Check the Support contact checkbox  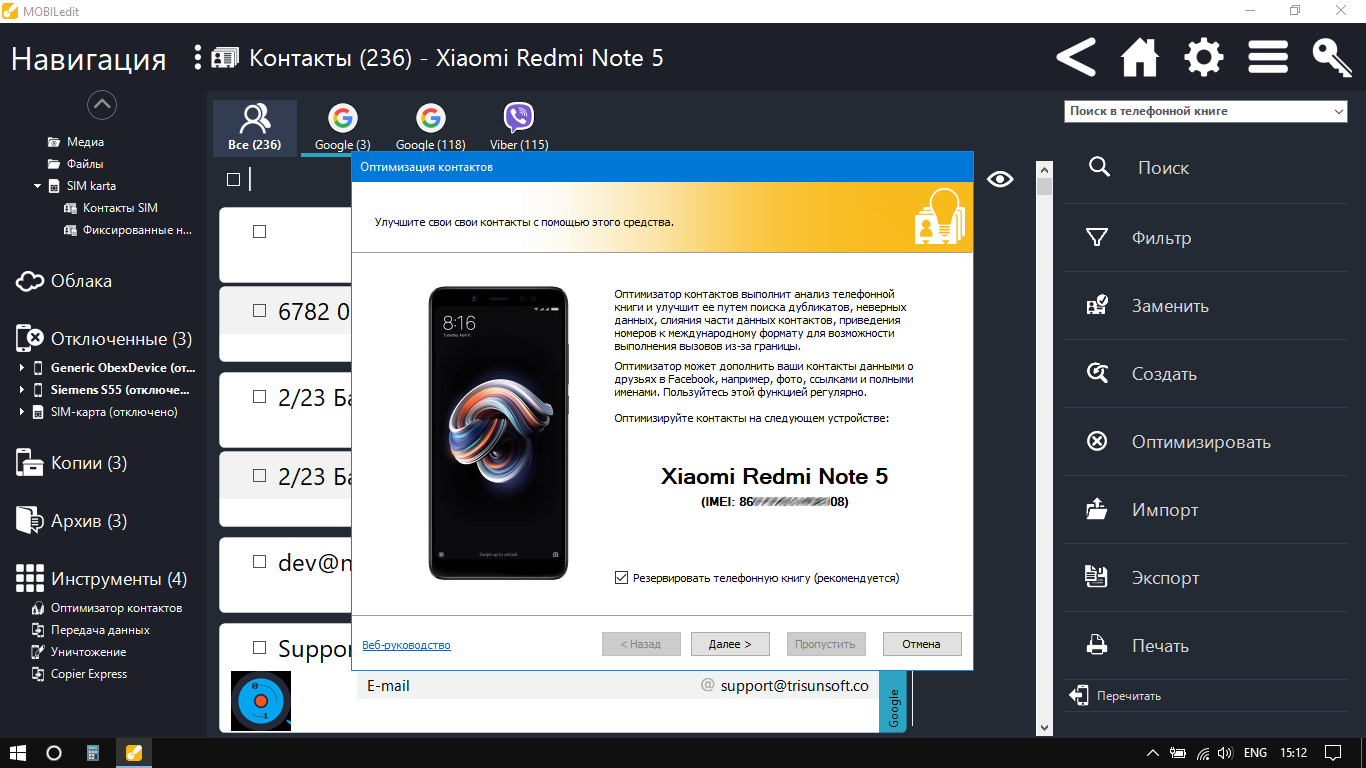(x=259, y=647)
